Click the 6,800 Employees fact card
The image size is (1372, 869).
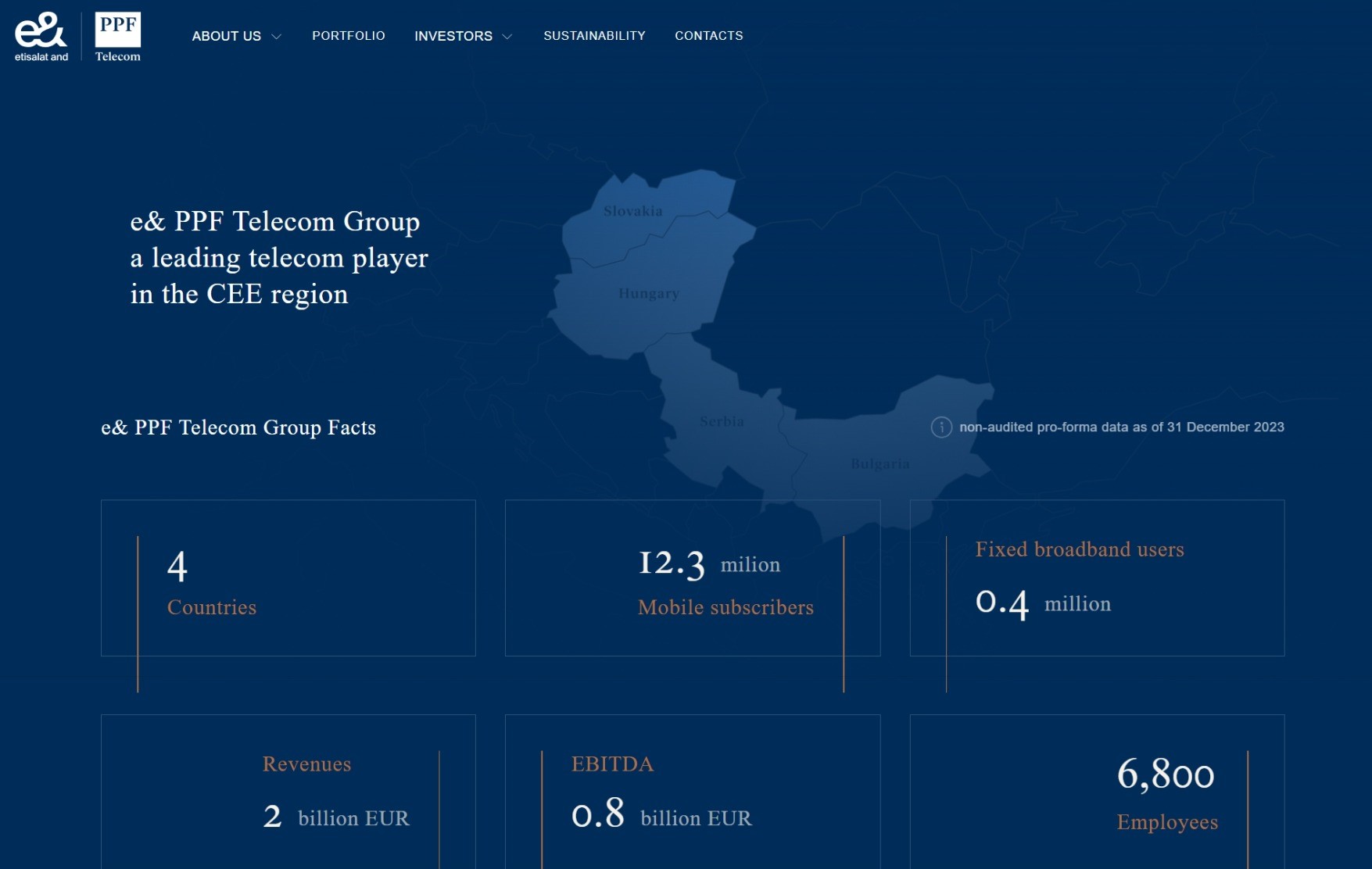(1096, 791)
